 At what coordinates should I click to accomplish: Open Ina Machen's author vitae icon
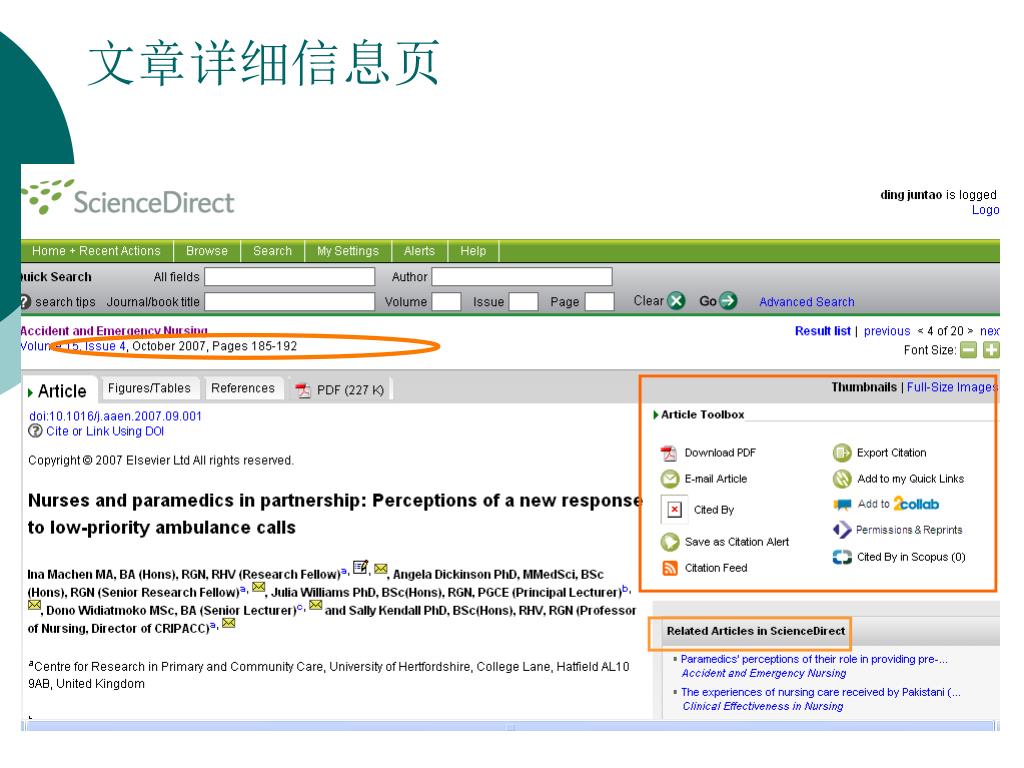pyautogui.click(x=360, y=567)
